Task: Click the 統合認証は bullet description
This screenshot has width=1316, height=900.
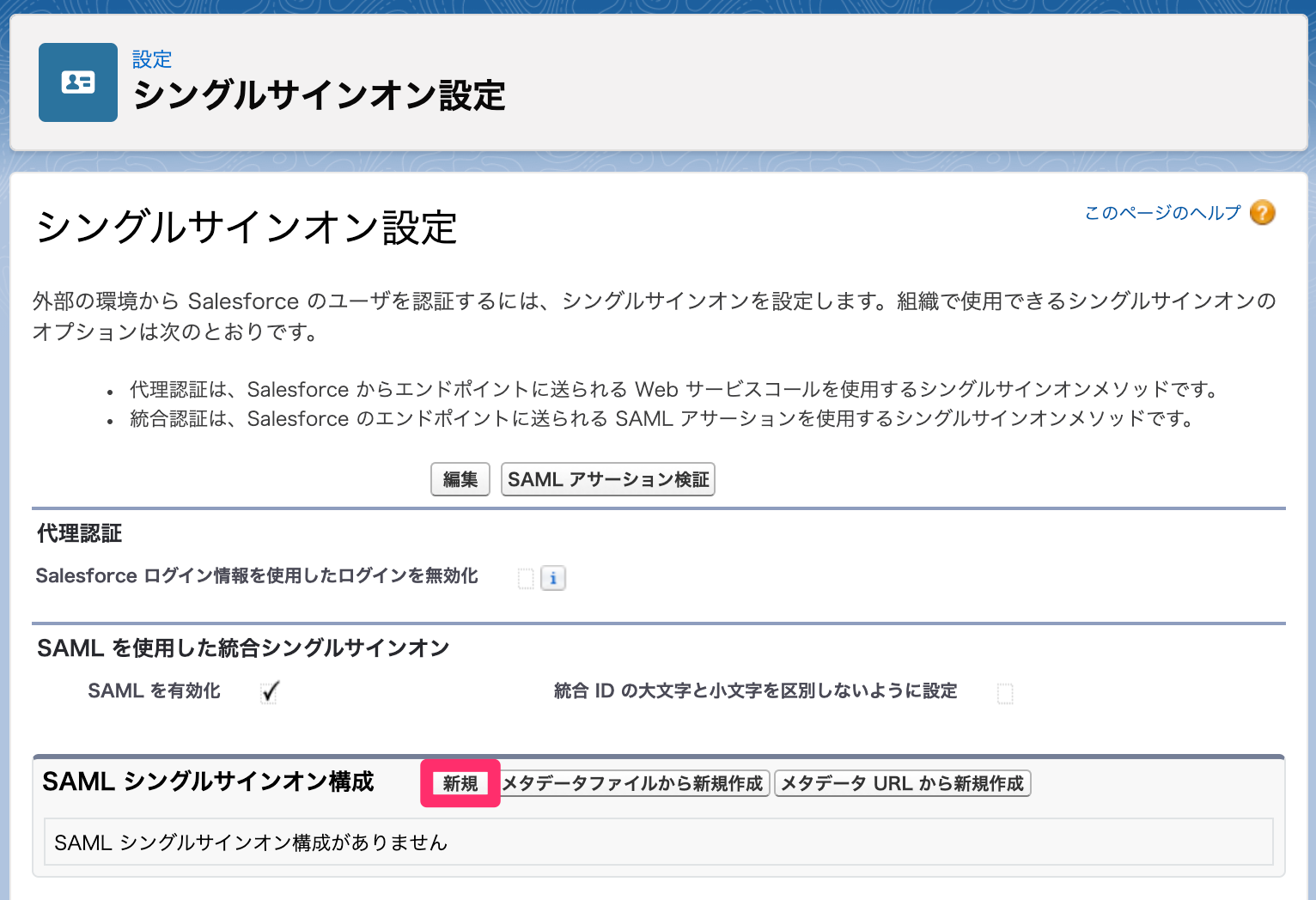Action: point(662,418)
